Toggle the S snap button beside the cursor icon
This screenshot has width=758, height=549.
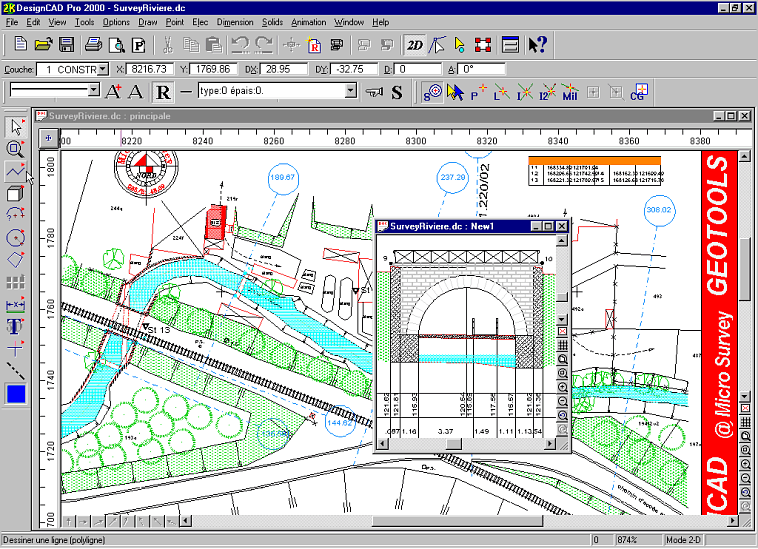[x=396, y=92]
